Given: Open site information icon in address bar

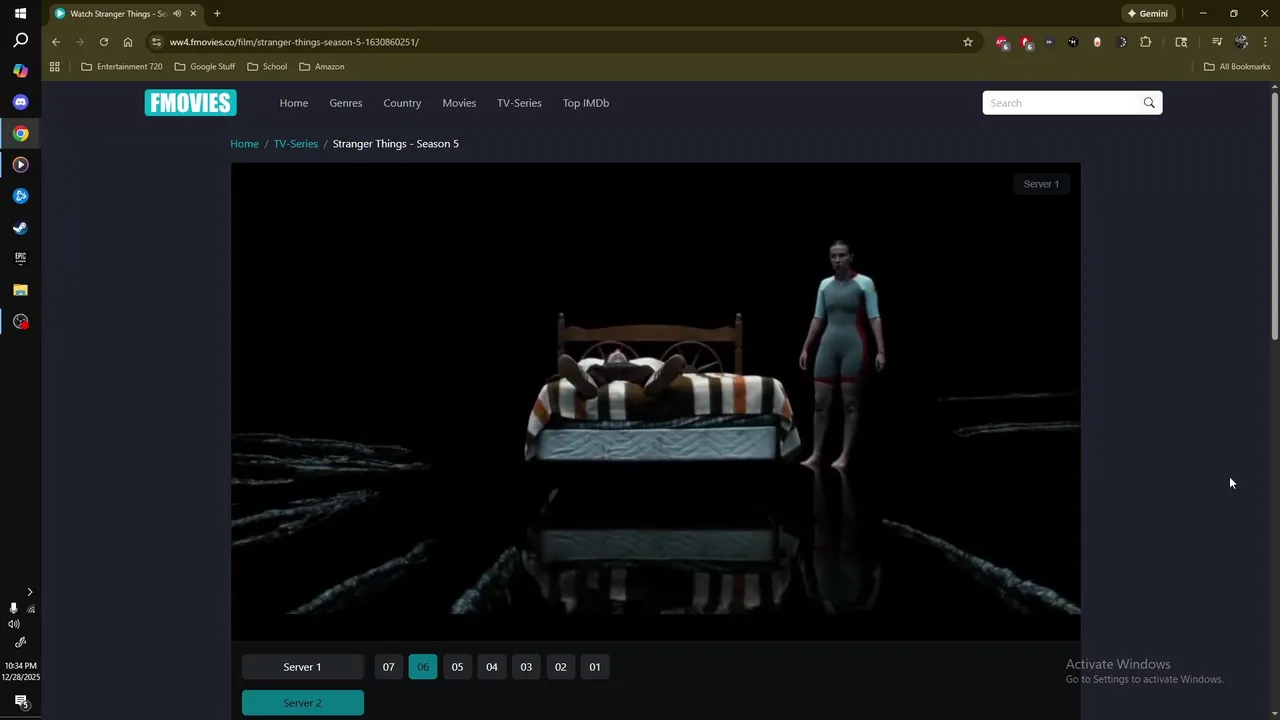Looking at the screenshot, I should coord(156,42).
